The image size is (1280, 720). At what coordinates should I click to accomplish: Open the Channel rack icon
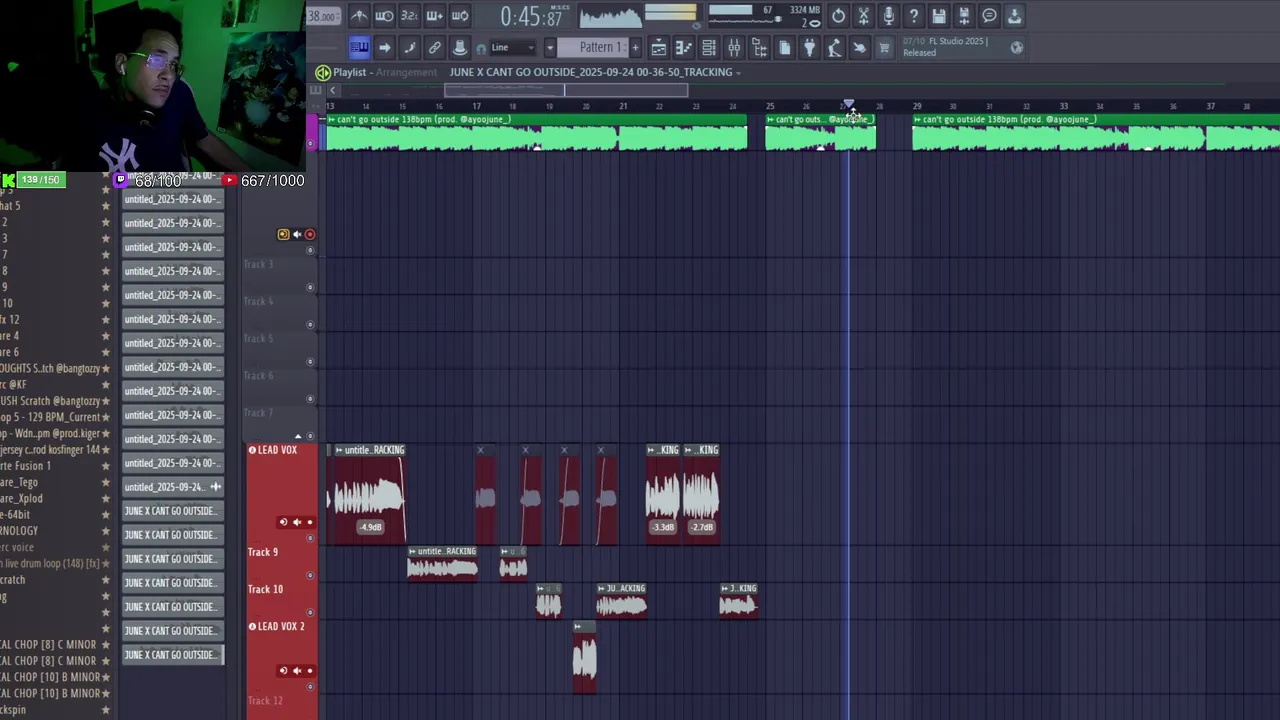[x=709, y=47]
